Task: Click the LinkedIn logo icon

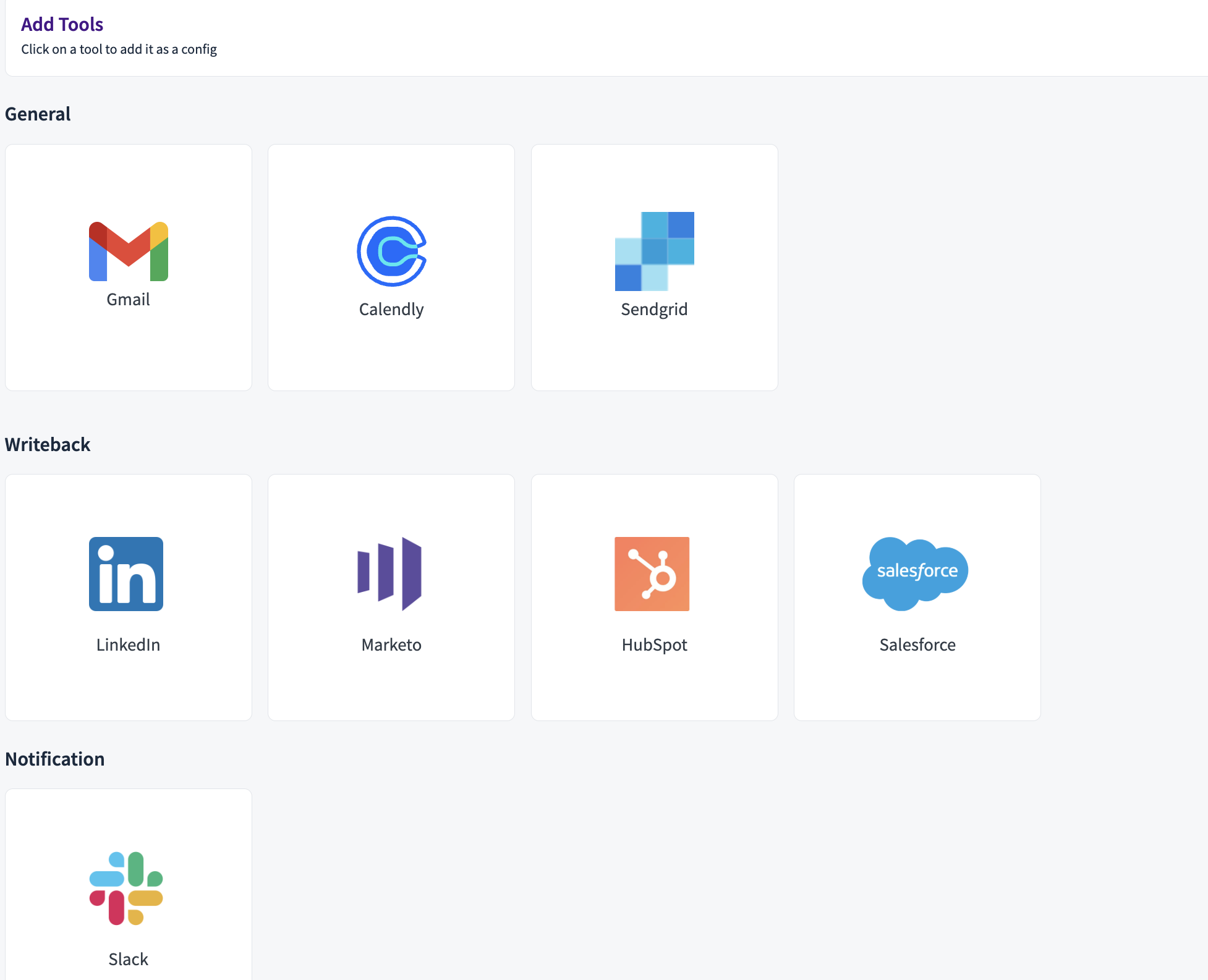Action: (x=126, y=574)
